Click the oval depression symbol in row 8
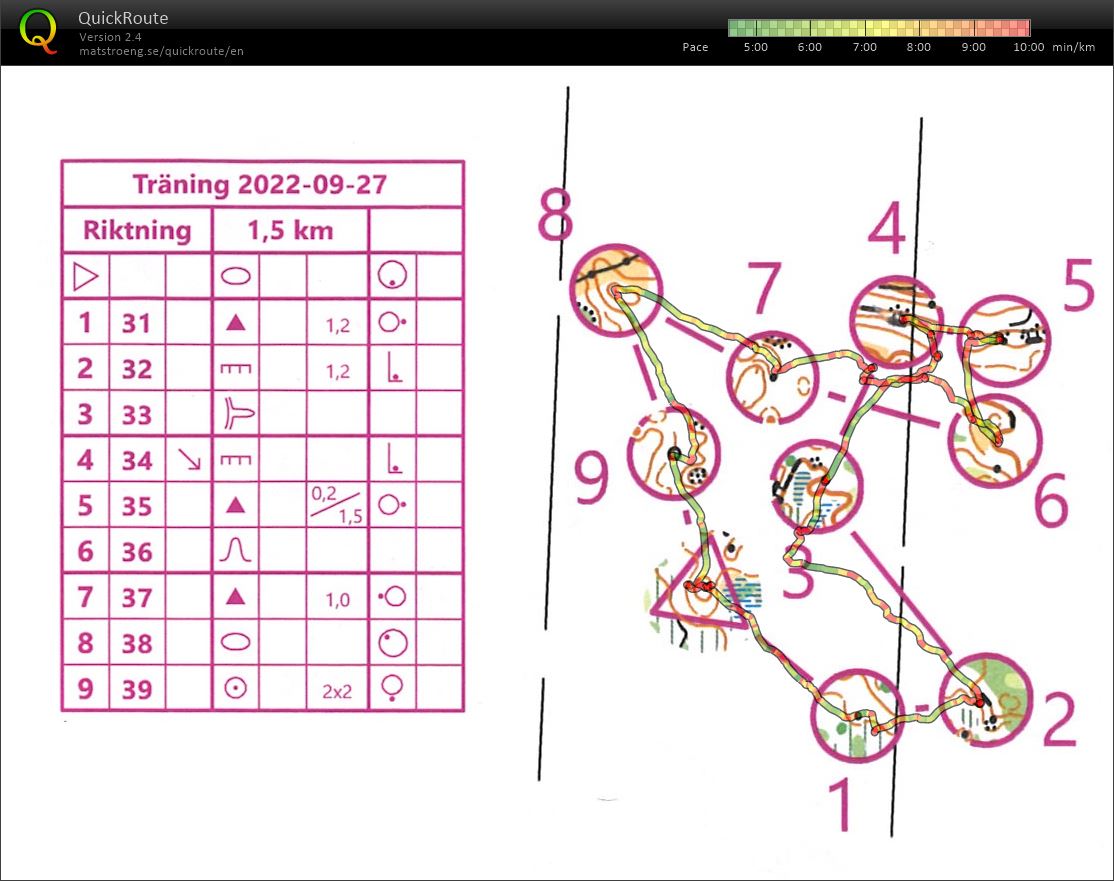The image size is (1114, 881). click(235, 642)
